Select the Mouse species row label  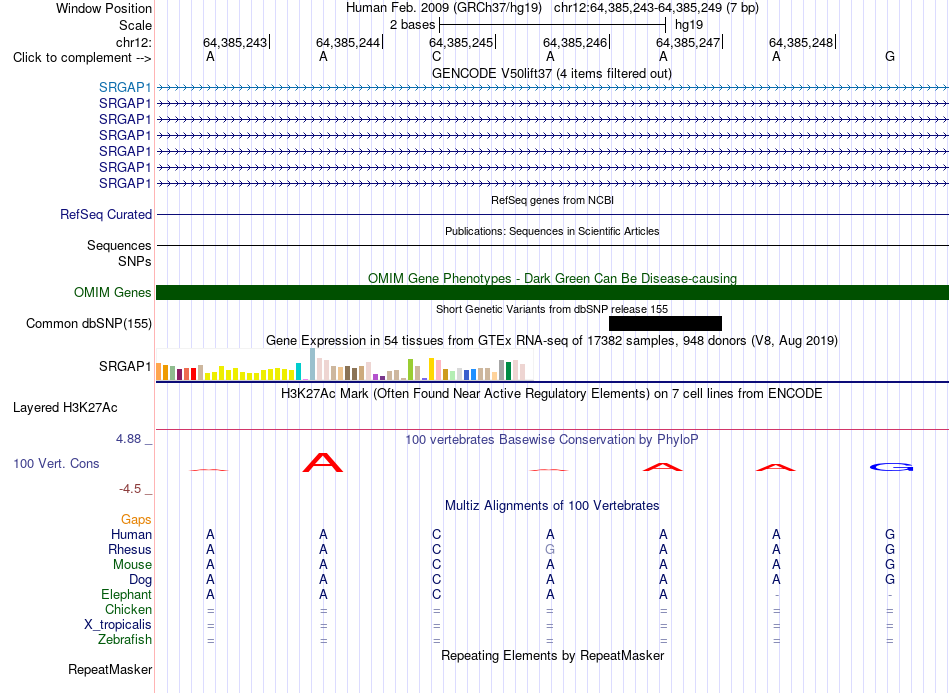[x=132, y=565]
